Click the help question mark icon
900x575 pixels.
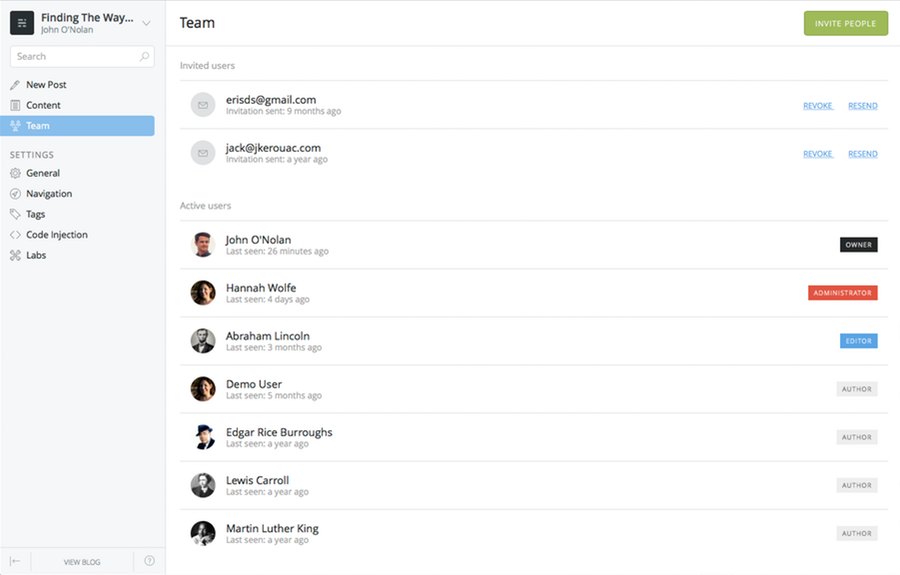pyautogui.click(x=149, y=561)
